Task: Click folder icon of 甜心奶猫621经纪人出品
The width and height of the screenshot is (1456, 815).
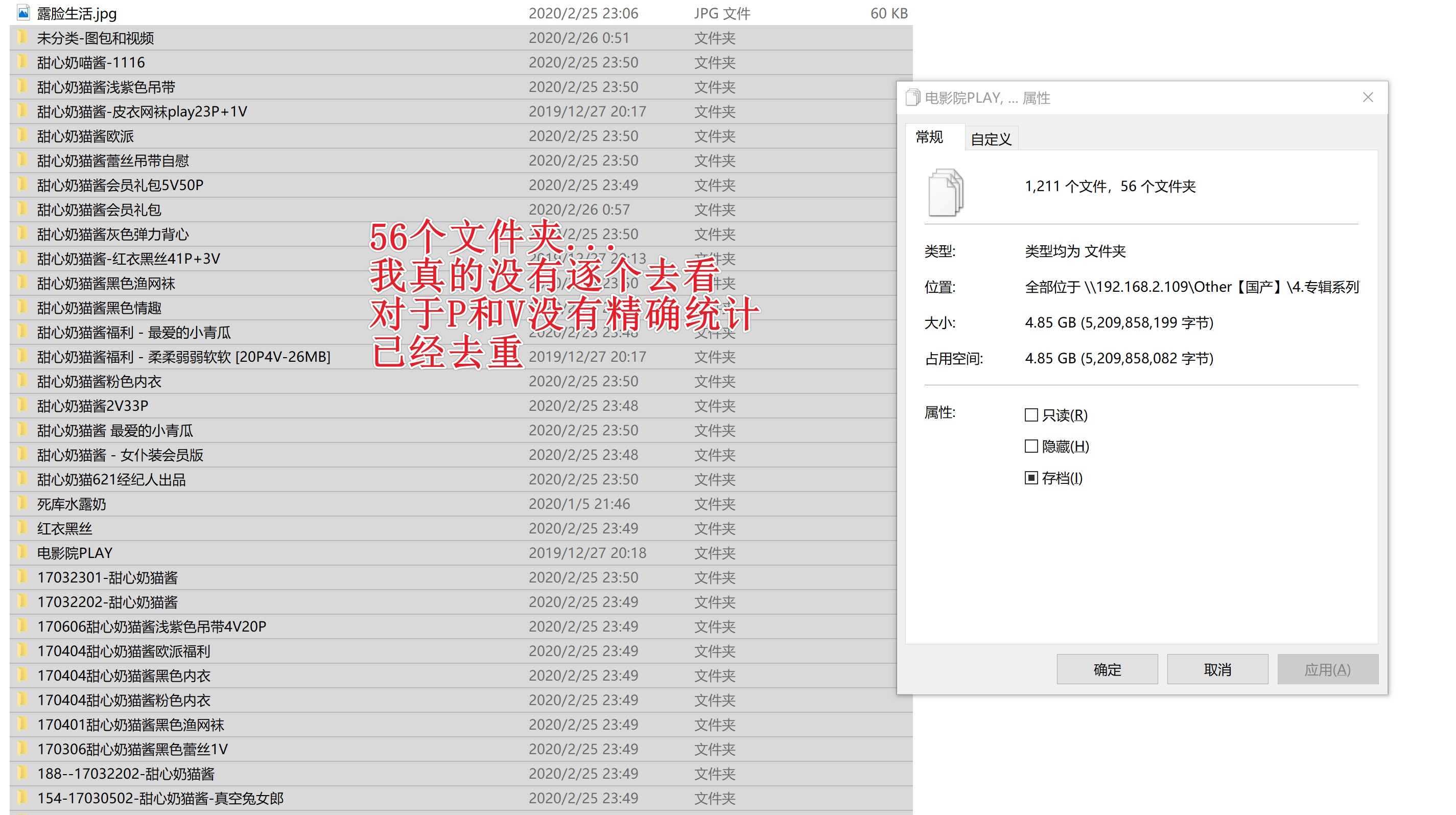Action: 23,479
